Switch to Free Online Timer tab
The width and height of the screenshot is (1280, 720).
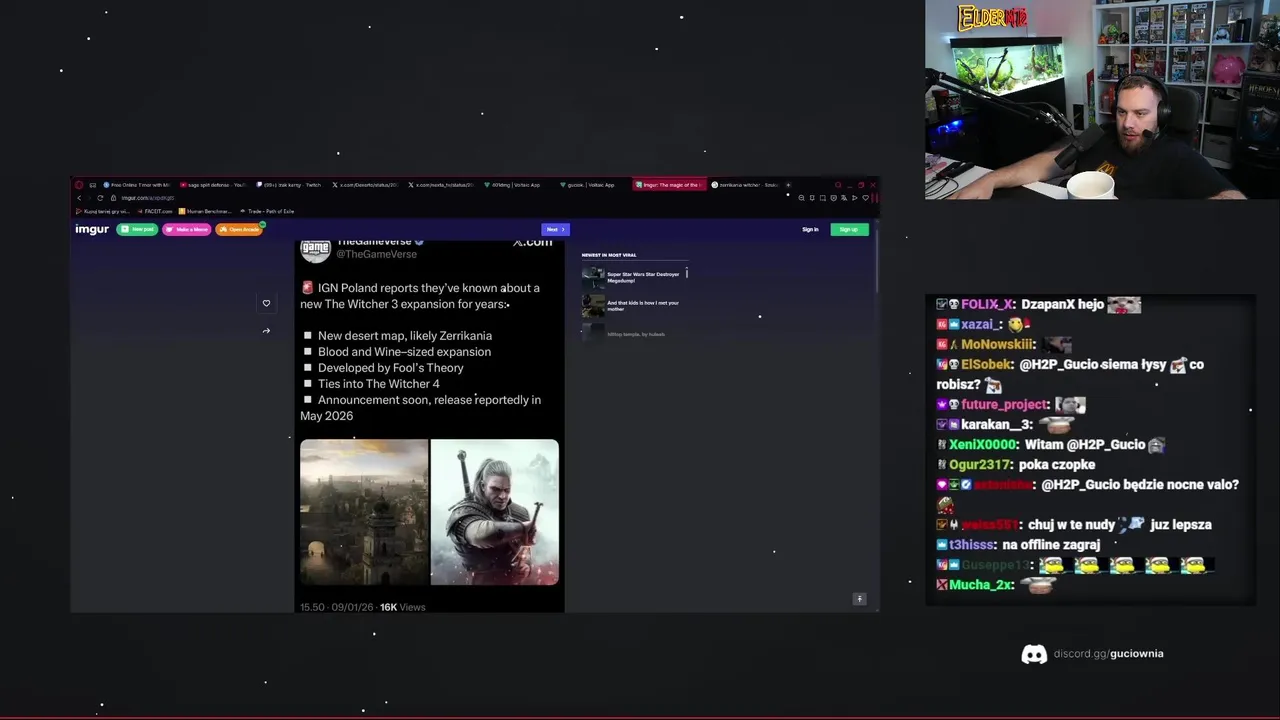pos(137,185)
